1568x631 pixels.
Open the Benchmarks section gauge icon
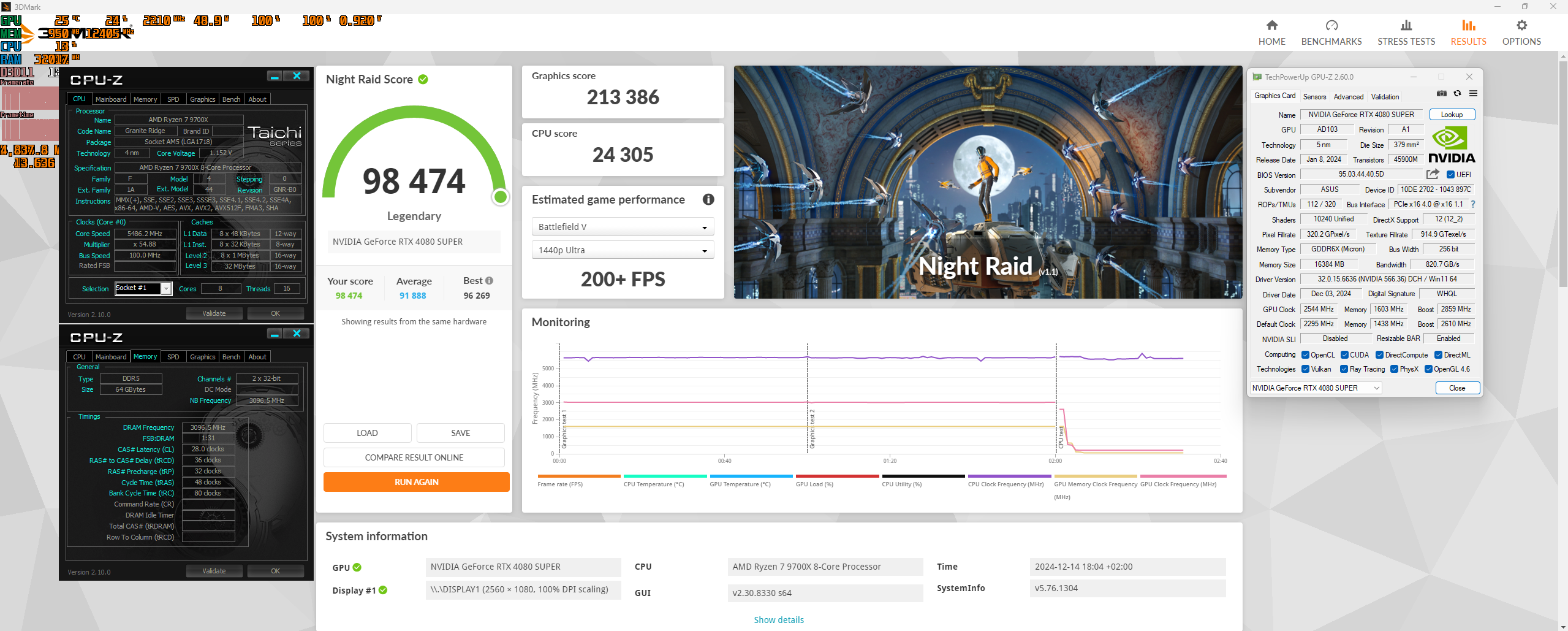pos(1331,25)
